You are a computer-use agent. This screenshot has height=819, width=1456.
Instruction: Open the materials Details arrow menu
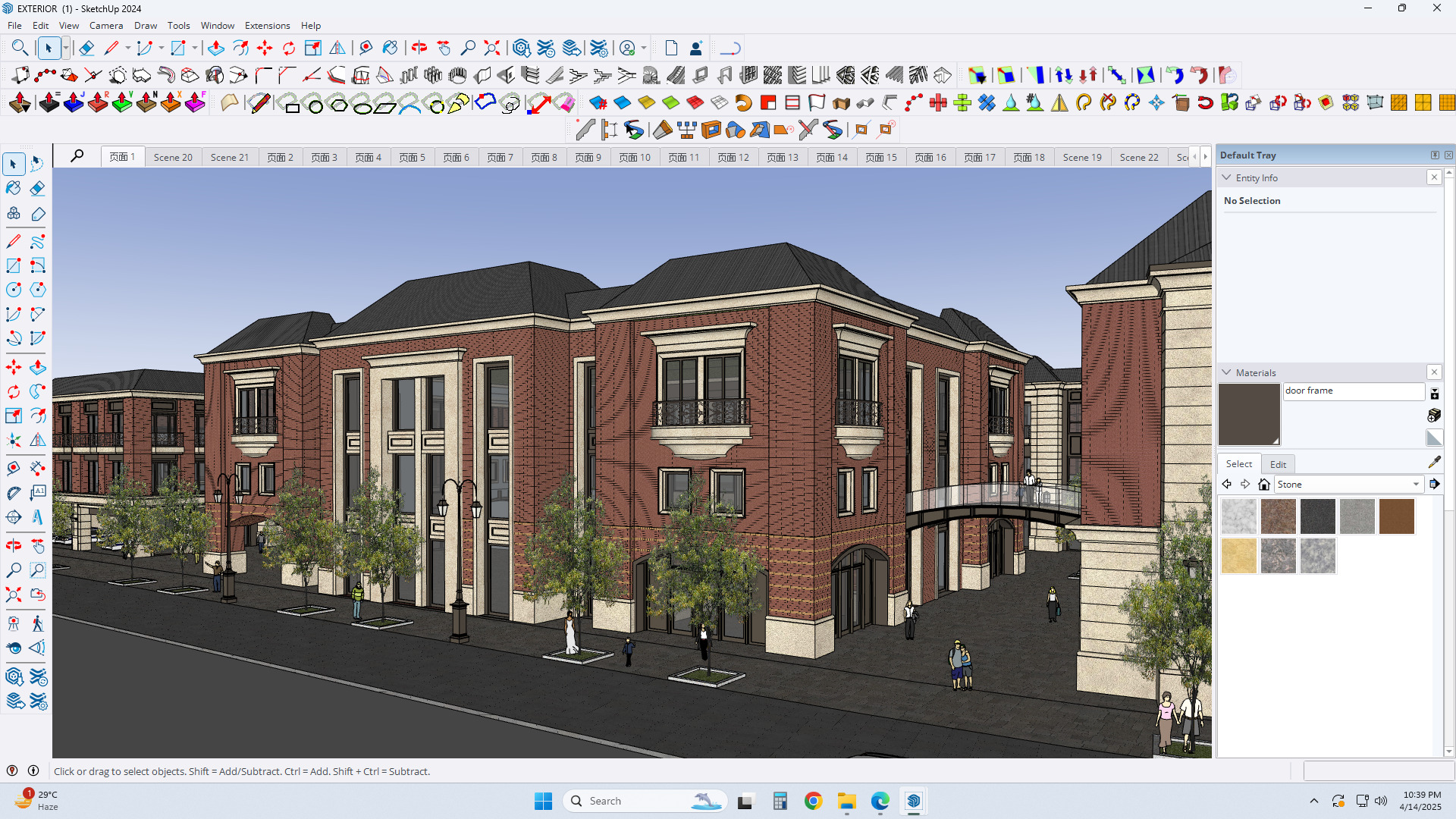click(1435, 485)
